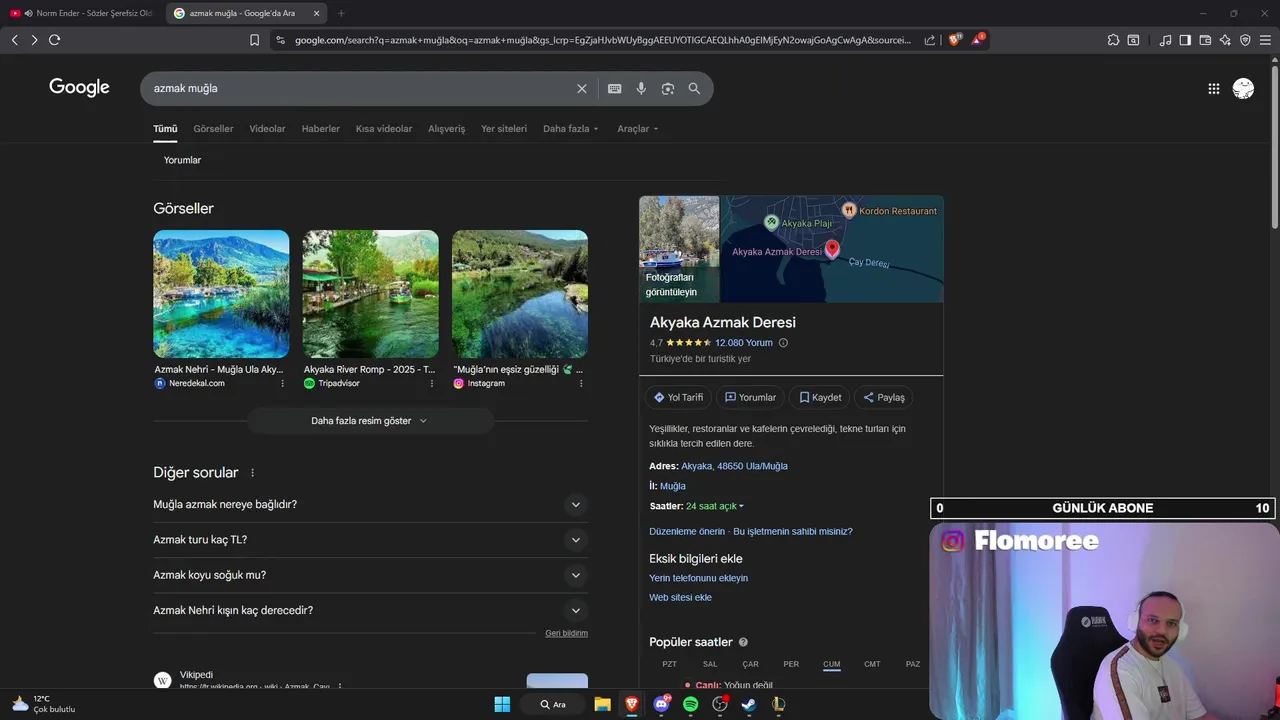Switch to the Kısa videolar tab
Viewport: 1280px width, 720px height.
384,129
